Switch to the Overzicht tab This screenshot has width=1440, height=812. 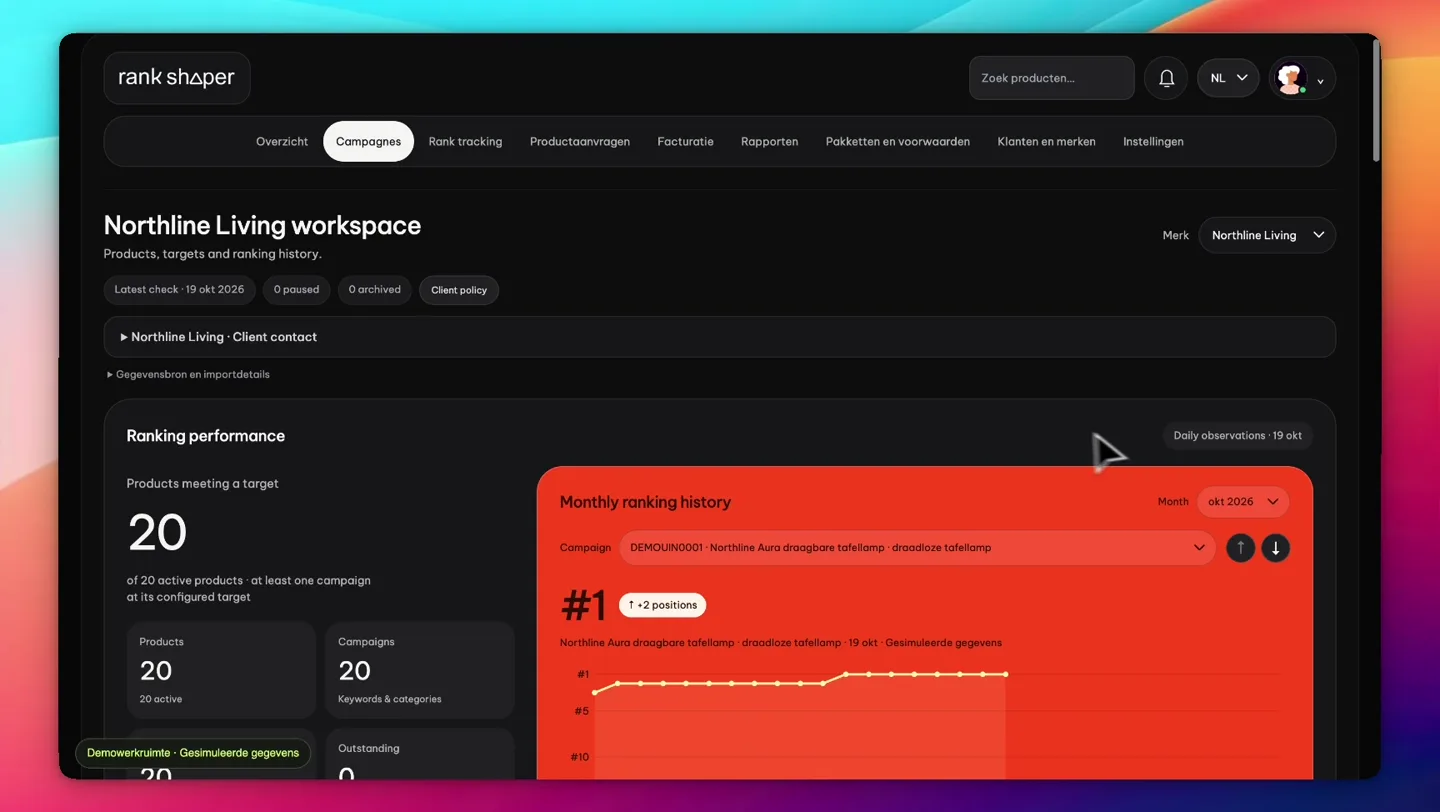(x=282, y=141)
